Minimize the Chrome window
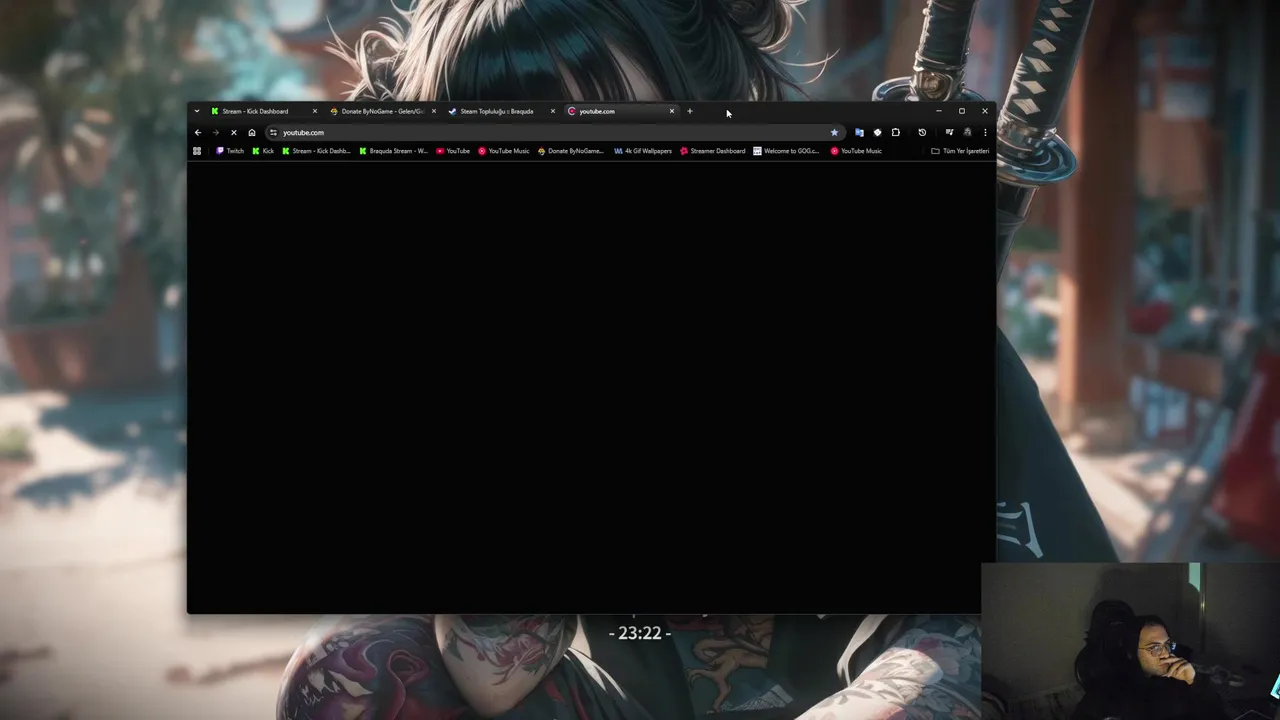The image size is (1280, 720). pos(939,111)
